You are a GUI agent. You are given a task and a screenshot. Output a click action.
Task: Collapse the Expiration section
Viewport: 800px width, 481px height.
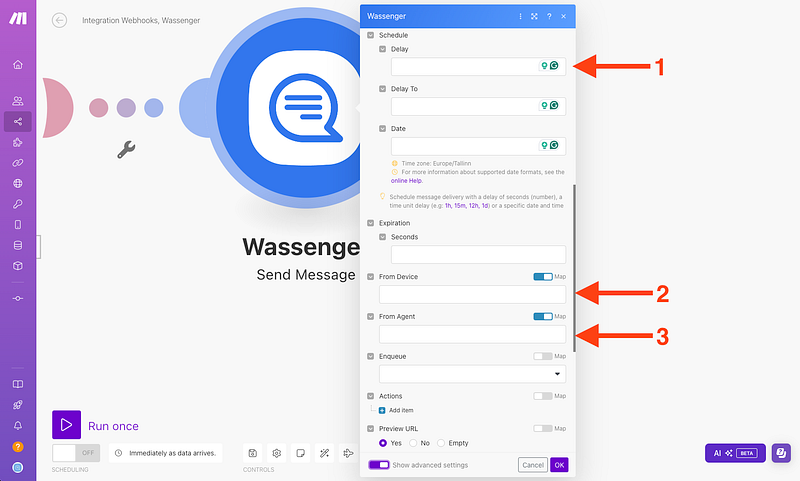pos(371,223)
